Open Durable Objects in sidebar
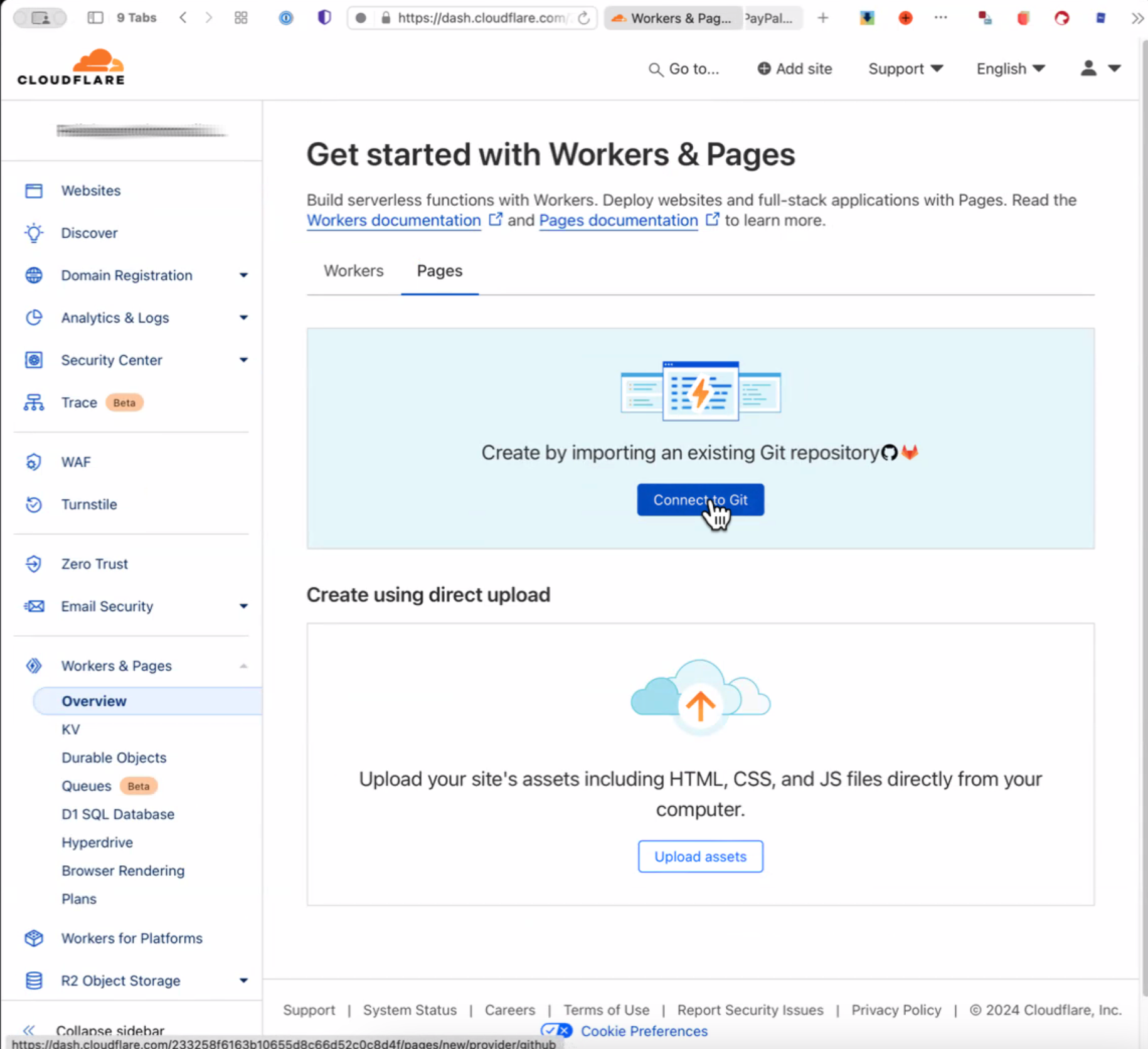 (114, 757)
